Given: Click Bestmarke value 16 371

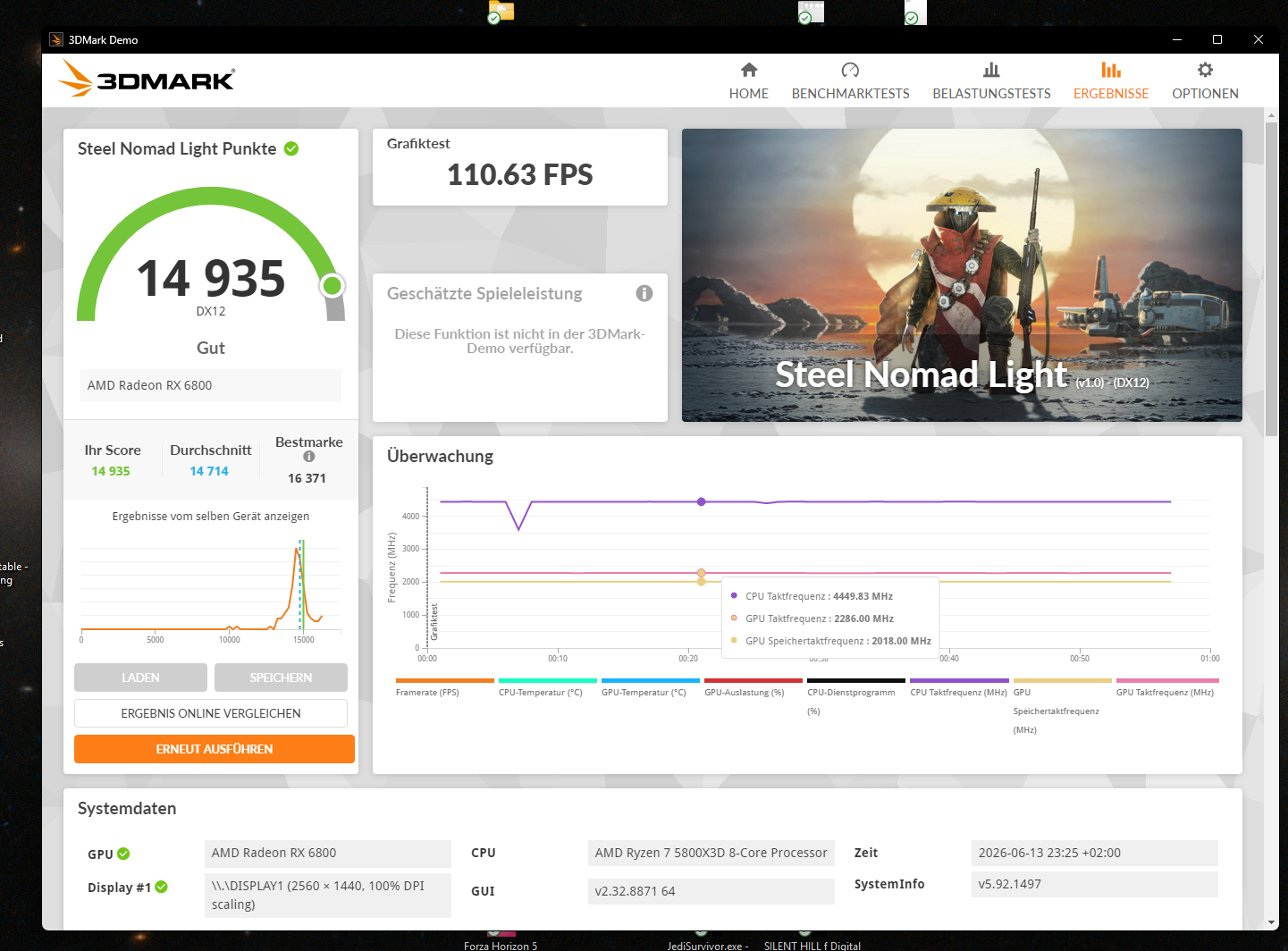Looking at the screenshot, I should [307, 478].
